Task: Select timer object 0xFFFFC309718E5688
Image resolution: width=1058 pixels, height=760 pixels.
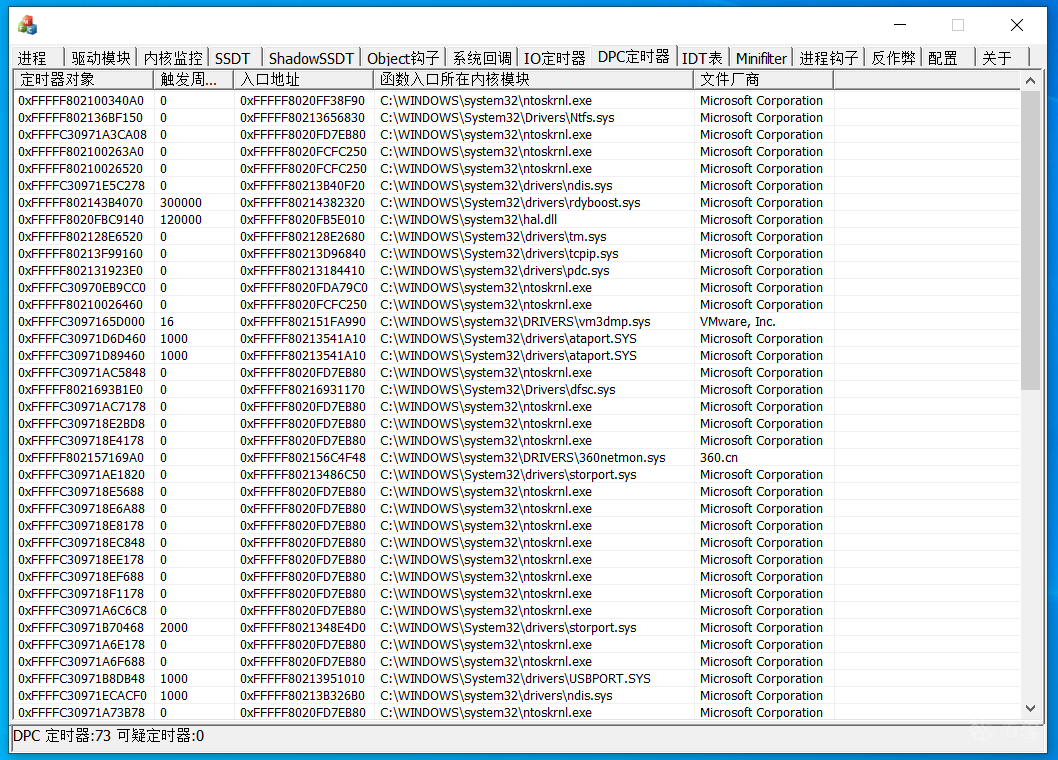Action: point(81,491)
